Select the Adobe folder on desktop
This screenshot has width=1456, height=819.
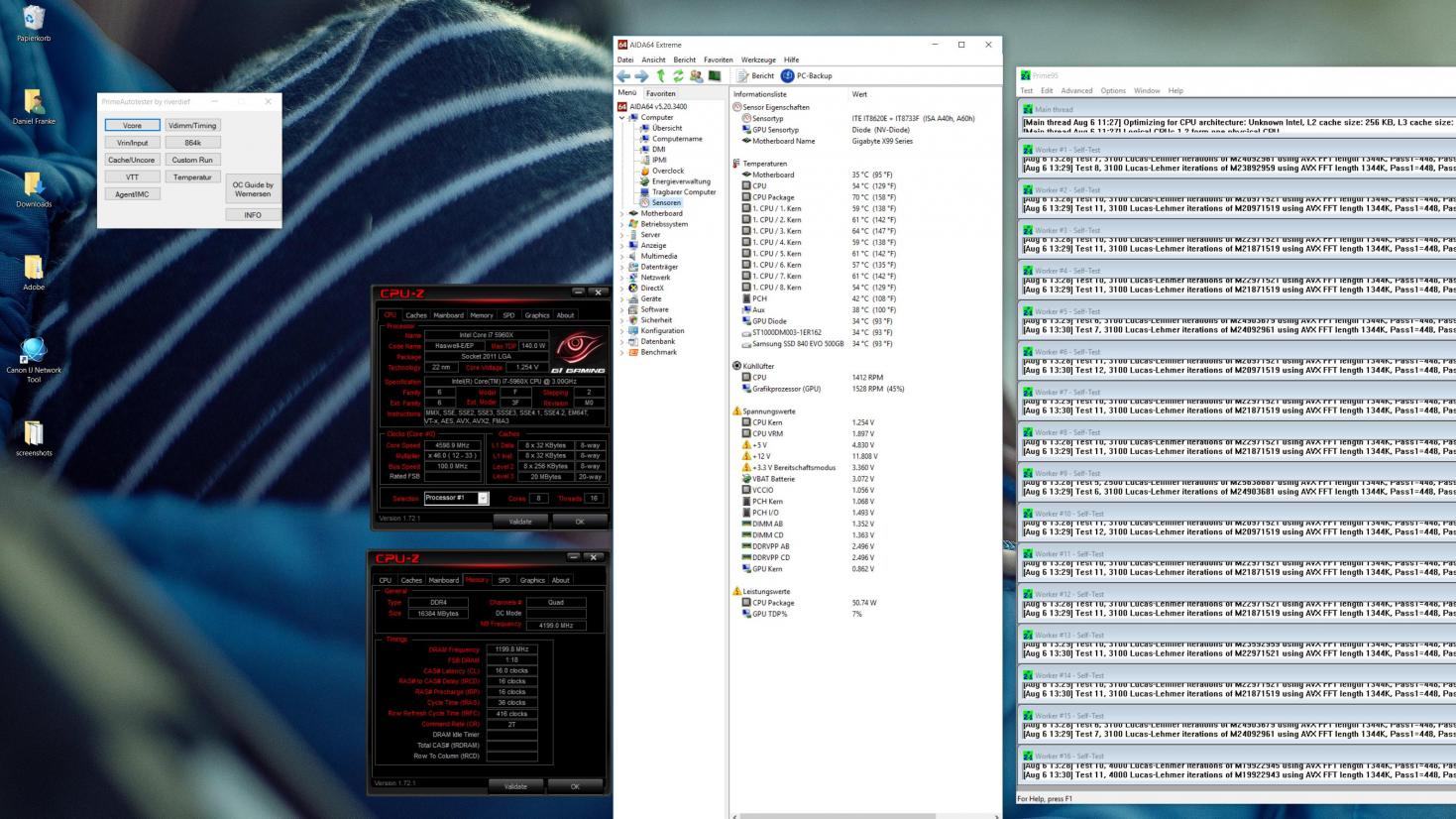[34, 272]
